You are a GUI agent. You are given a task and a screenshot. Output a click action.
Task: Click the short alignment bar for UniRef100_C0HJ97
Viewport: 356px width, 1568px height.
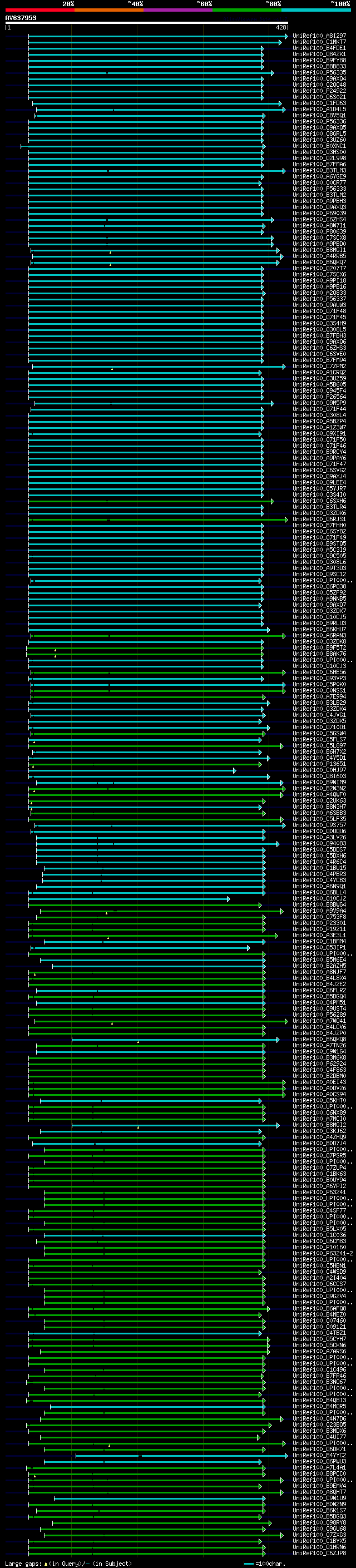(x=132, y=770)
